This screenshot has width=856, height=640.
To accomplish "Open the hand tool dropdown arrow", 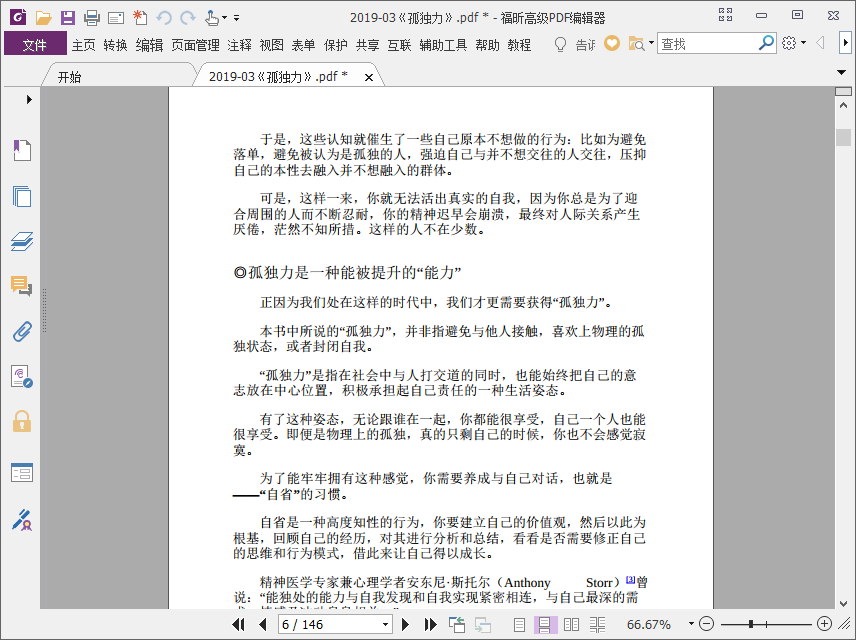I will (224, 19).
